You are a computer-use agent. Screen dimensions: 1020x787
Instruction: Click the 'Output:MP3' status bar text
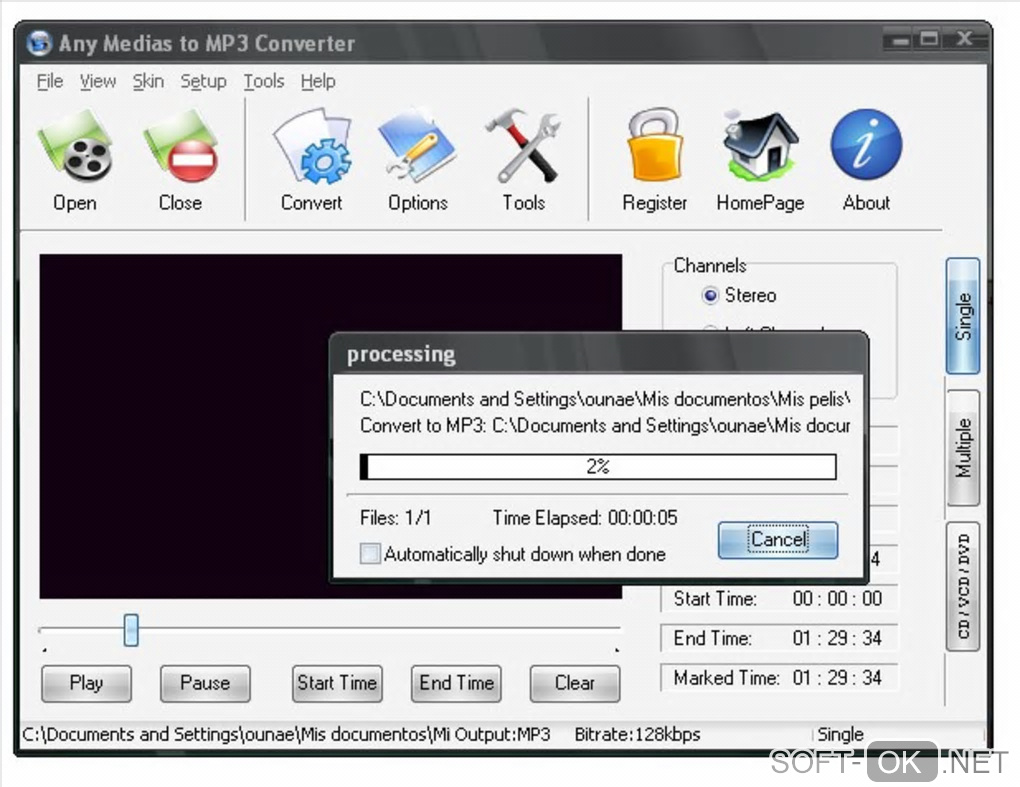(502, 735)
